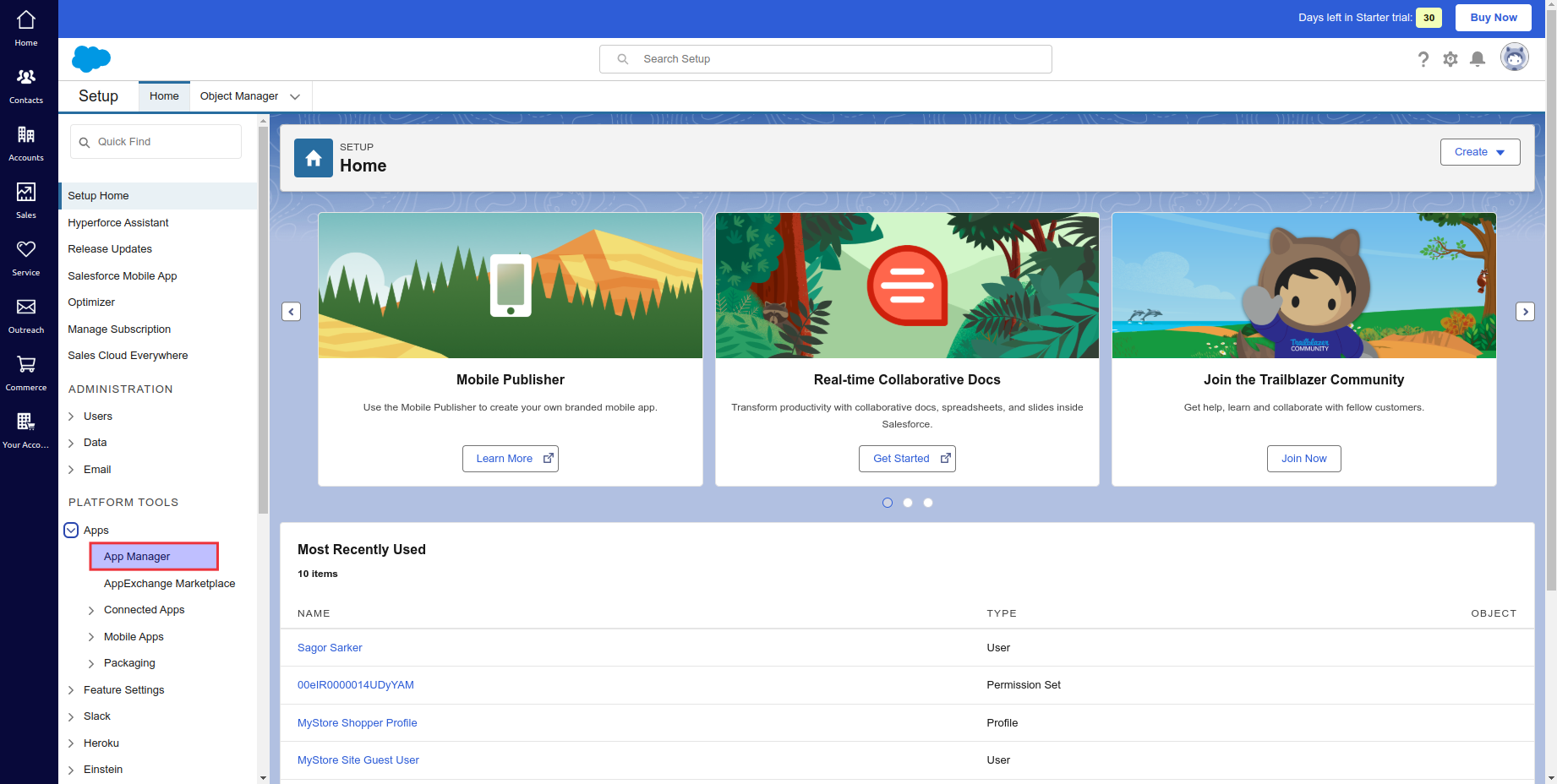This screenshot has height=784, width=1557.
Task: Open Outreach envelope icon in sidebar
Action: [26, 316]
